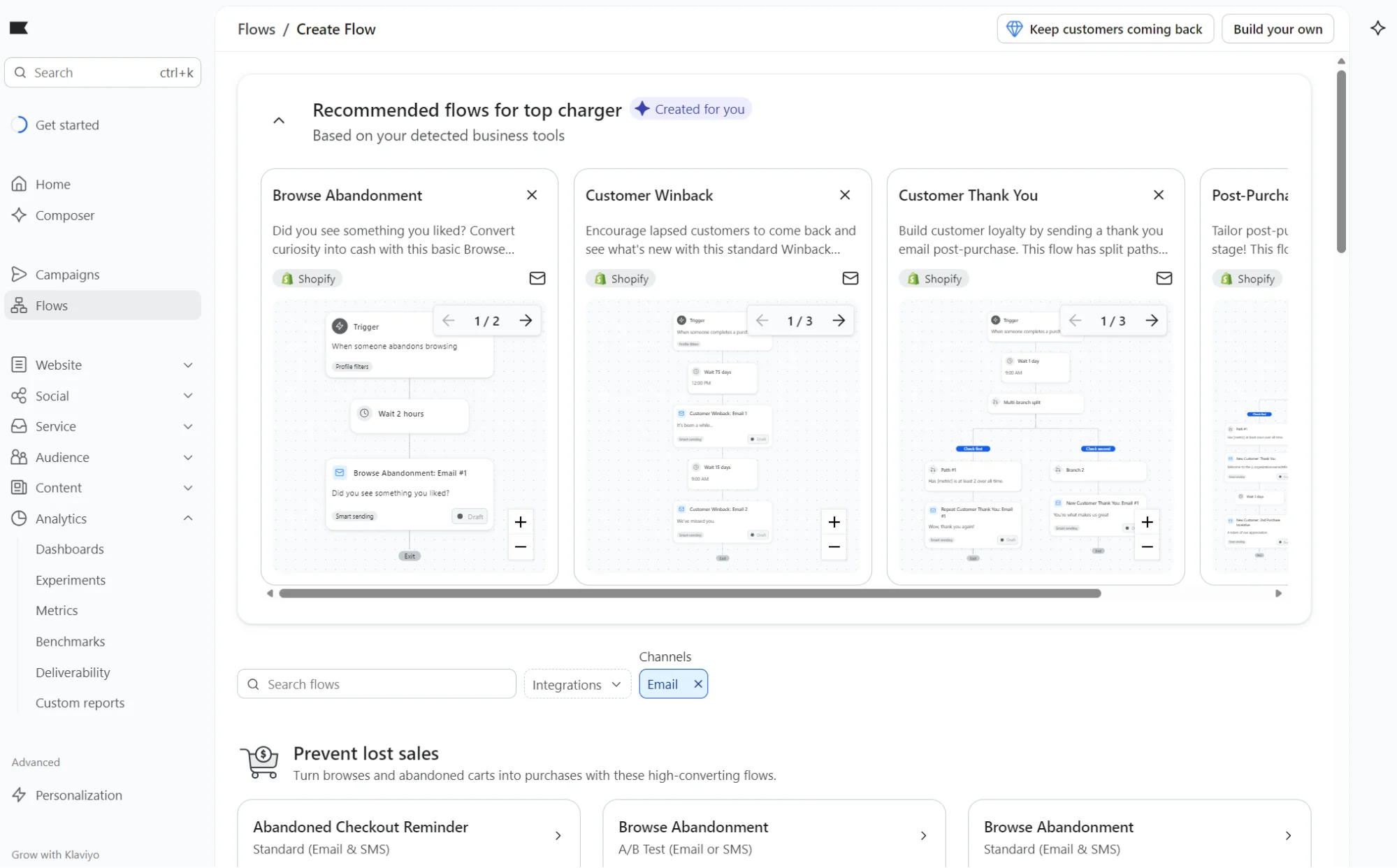Open Abandoned Checkout Reminder flow card
This screenshot has width=1397, height=868.
click(x=409, y=835)
